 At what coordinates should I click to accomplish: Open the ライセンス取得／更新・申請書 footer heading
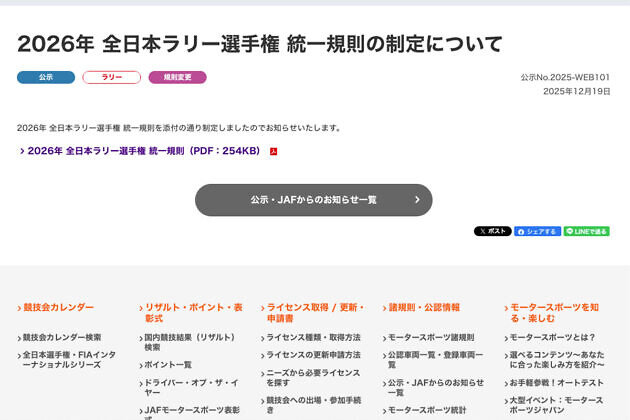(315, 312)
